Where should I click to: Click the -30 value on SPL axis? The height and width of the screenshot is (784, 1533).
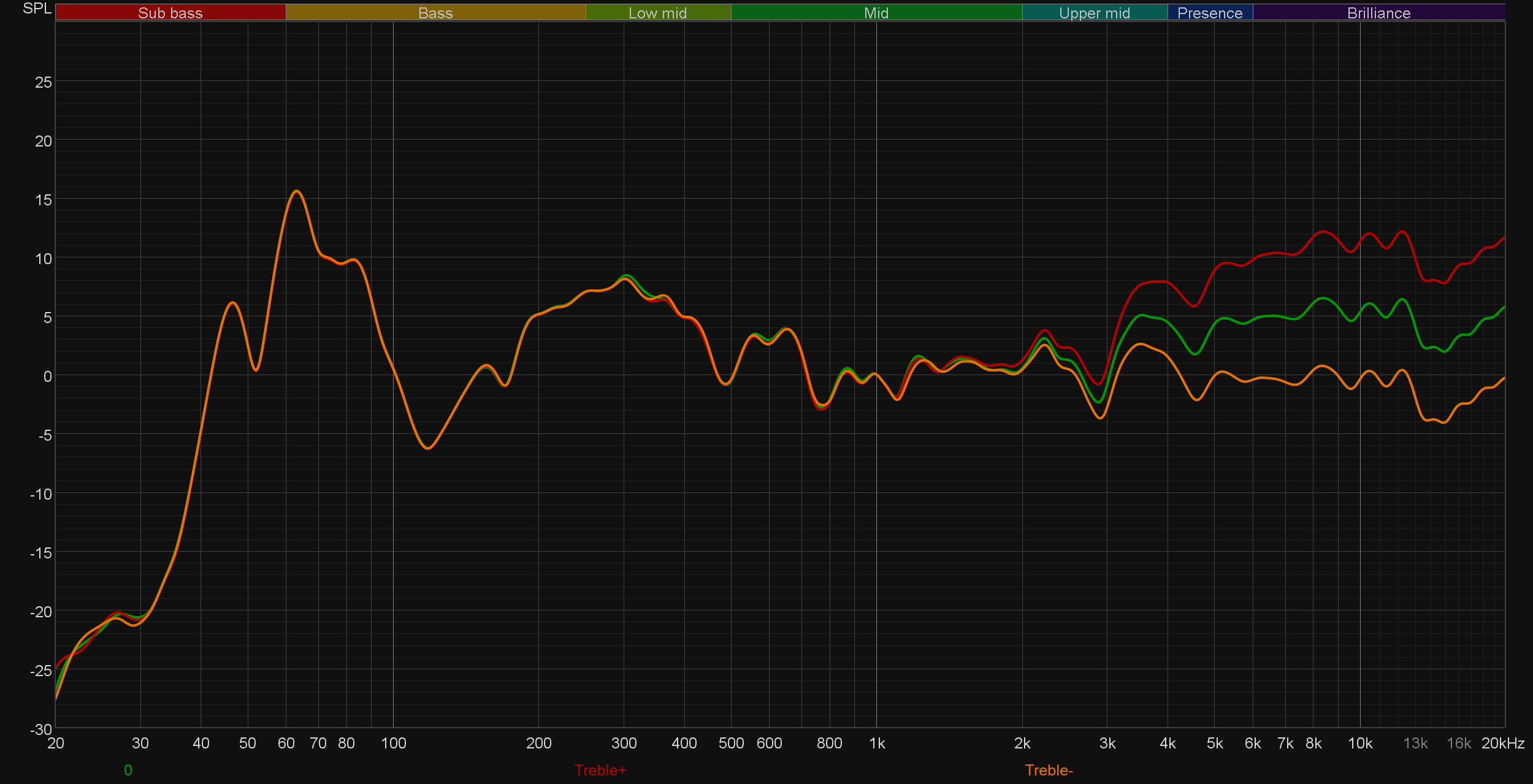41,729
